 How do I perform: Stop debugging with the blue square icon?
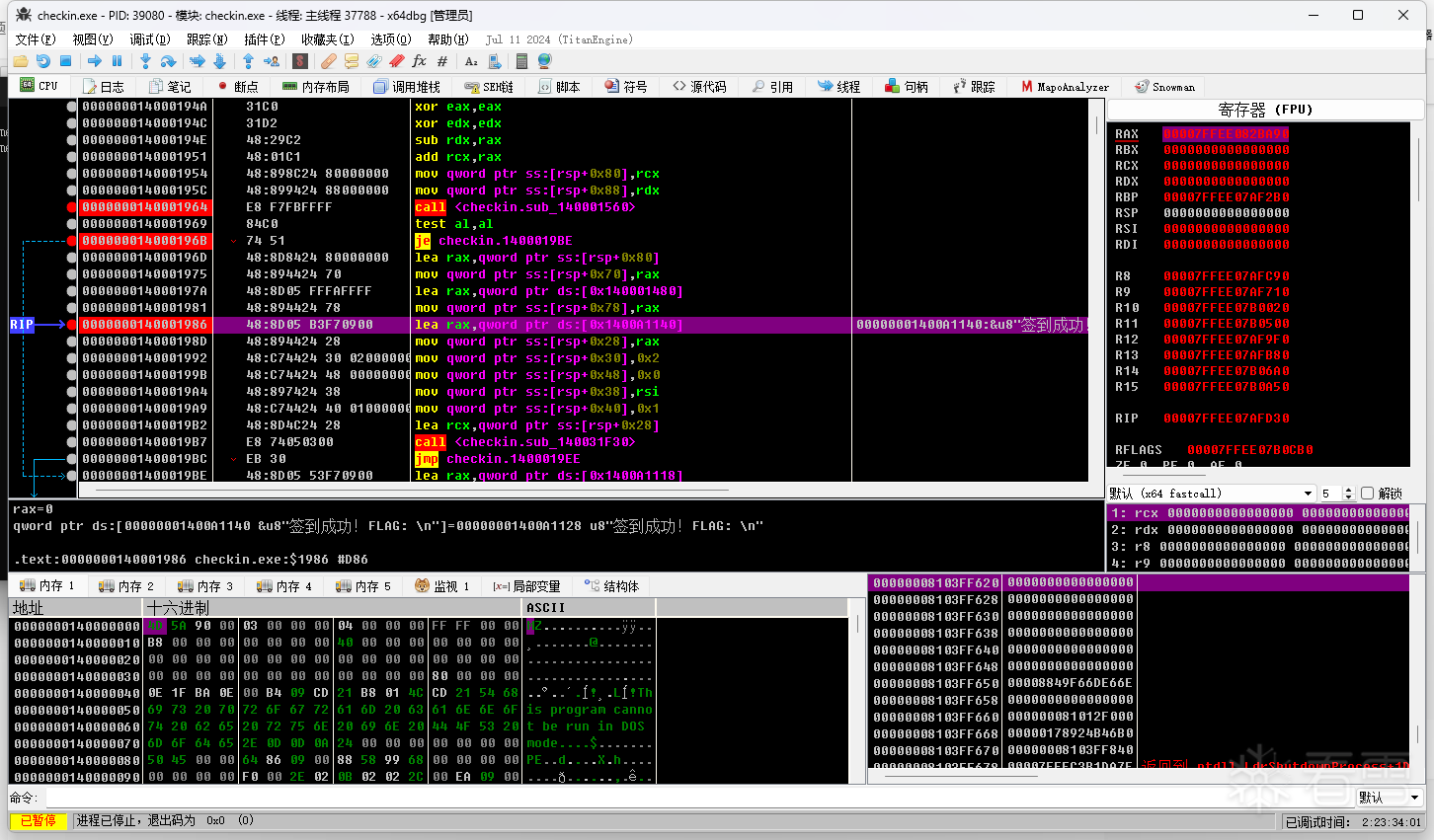65,61
